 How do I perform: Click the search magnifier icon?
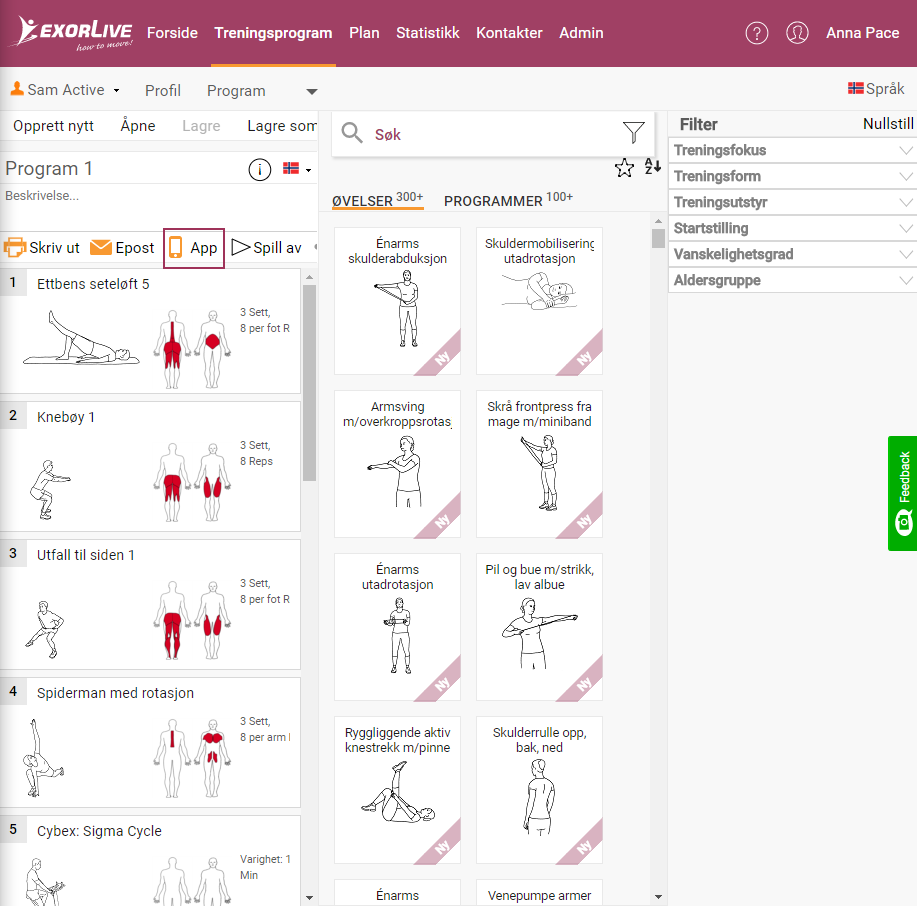(x=352, y=133)
